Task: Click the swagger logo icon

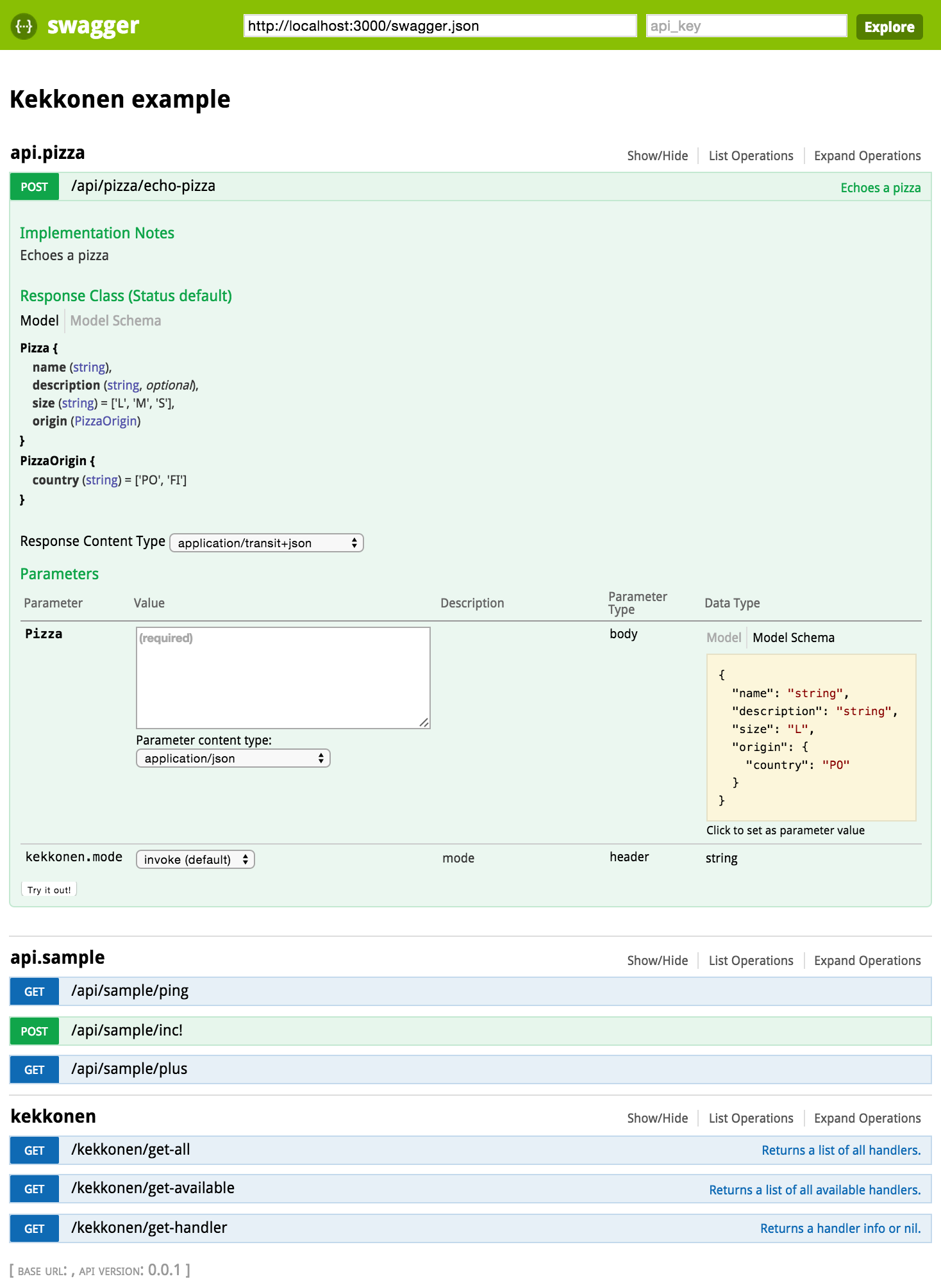Action: [24, 26]
